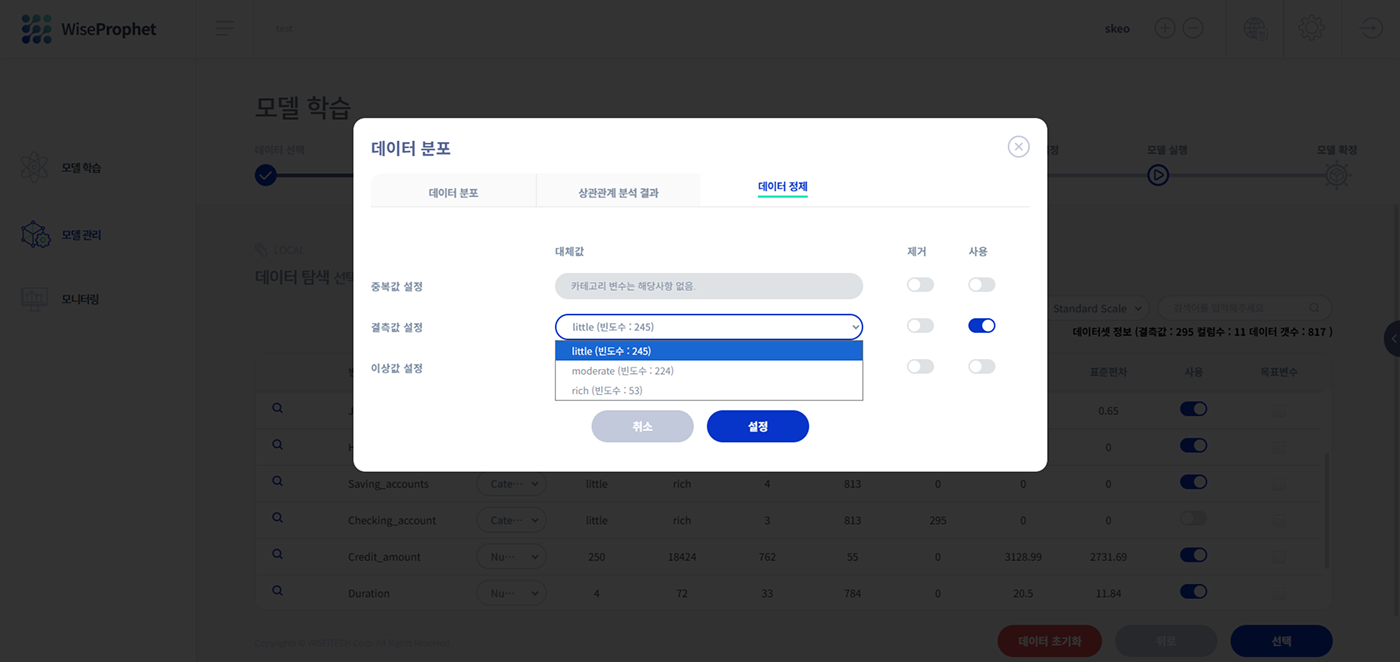Open the globe language icon
Viewport: 1400px width, 662px height.
click(1255, 29)
